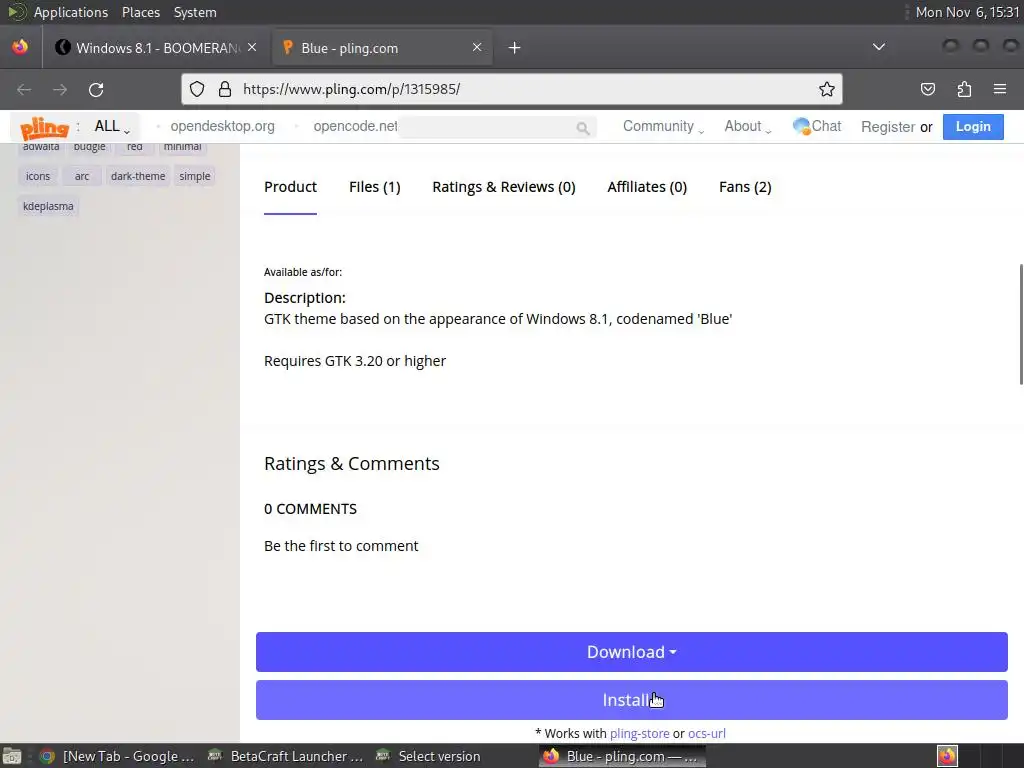This screenshot has width=1024, height=768.
Task: Open the Places menu
Action: 140,12
